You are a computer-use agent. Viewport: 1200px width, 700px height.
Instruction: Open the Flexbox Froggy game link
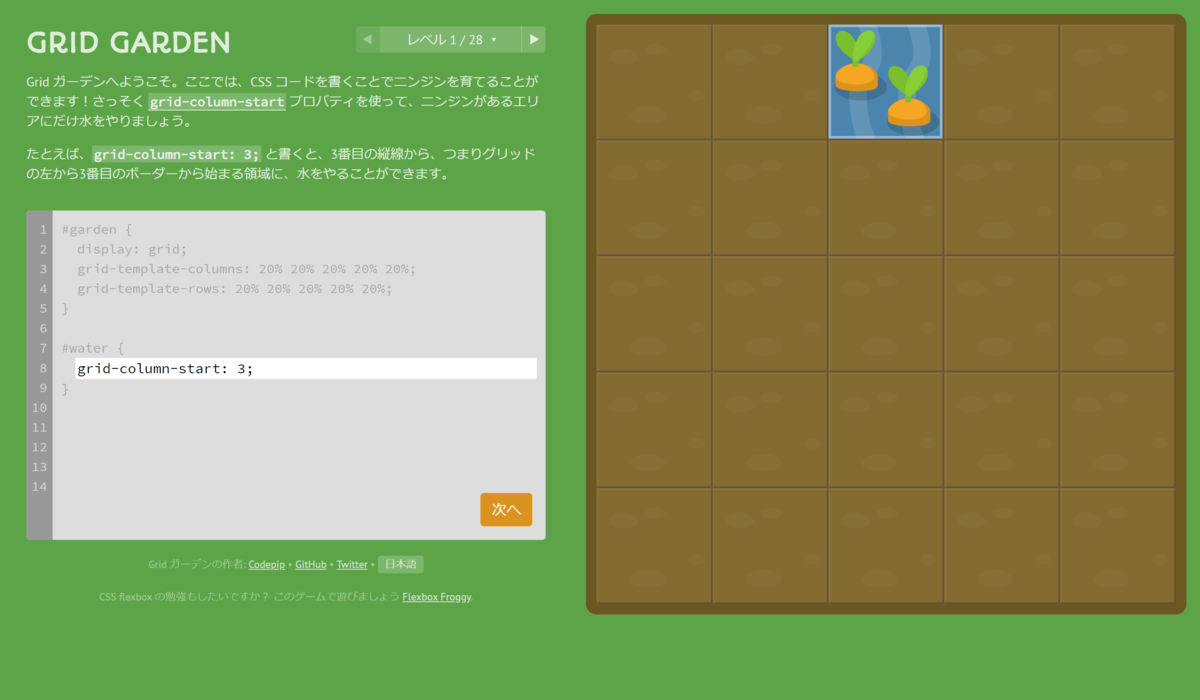(x=436, y=596)
